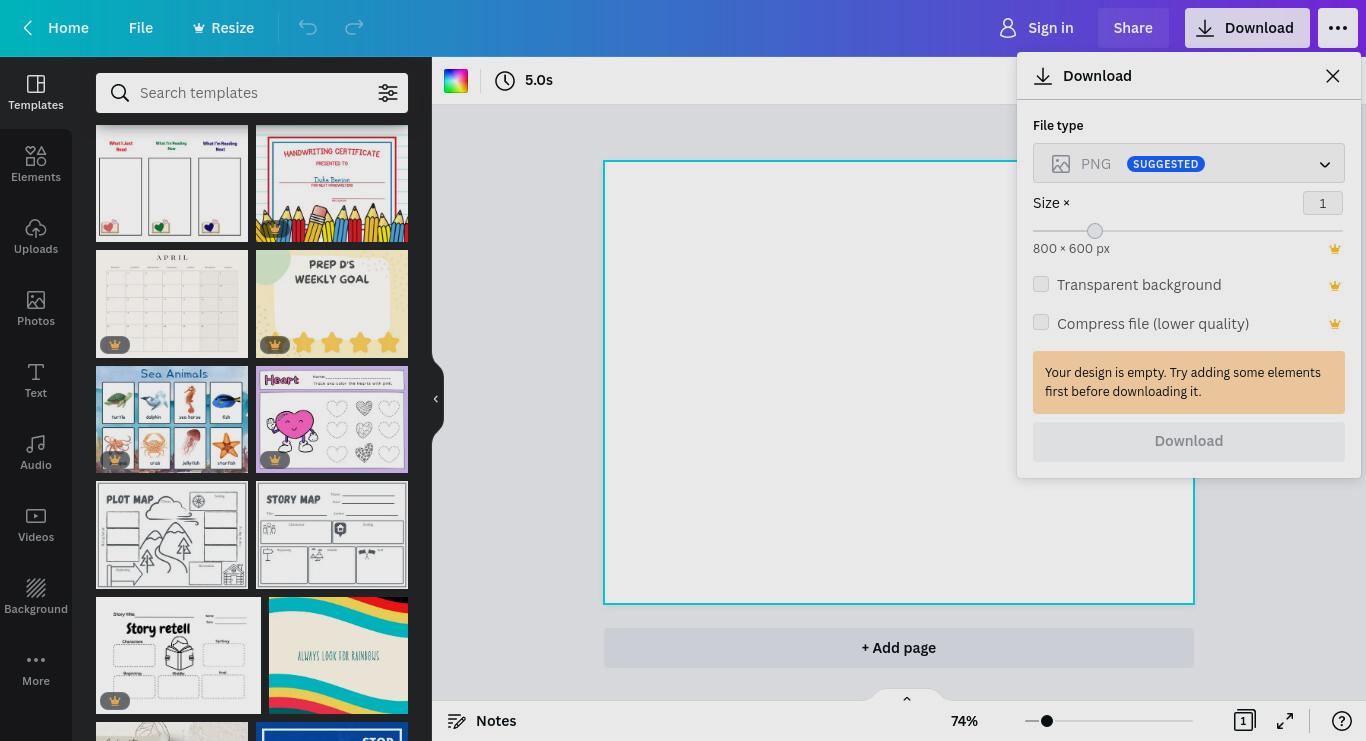Open the Help question mark
The width and height of the screenshot is (1366, 741).
coord(1342,721)
